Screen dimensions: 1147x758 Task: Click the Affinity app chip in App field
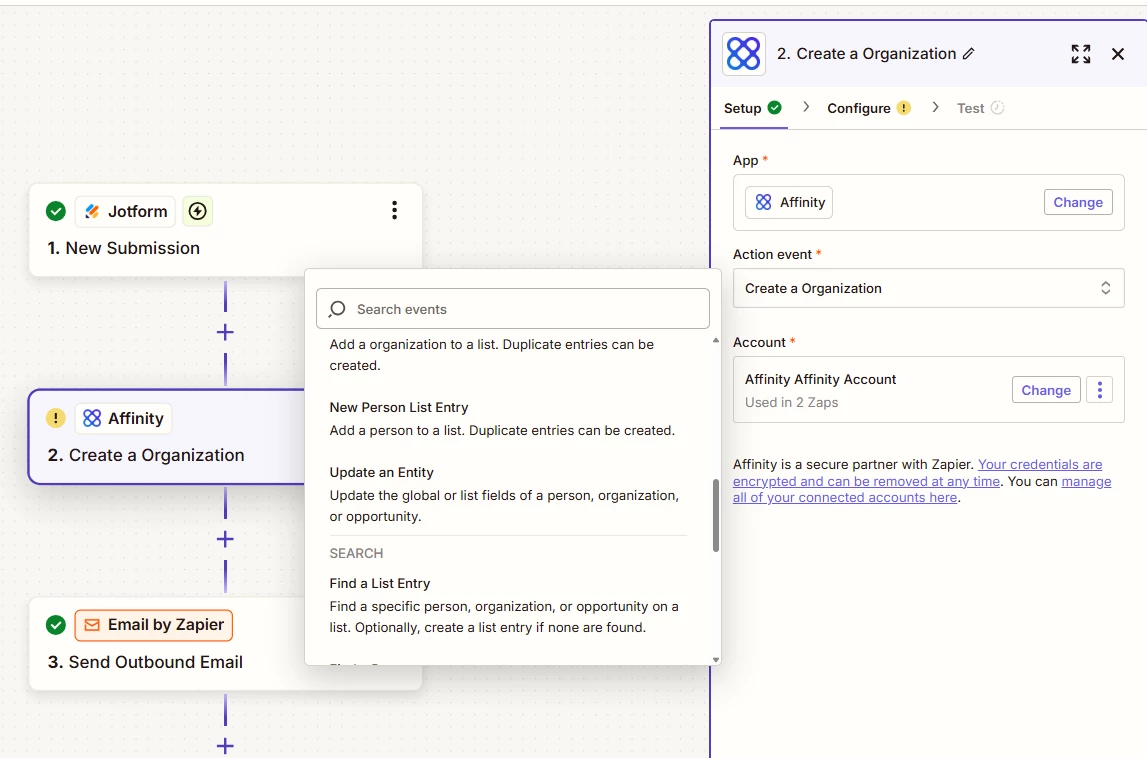click(x=789, y=203)
